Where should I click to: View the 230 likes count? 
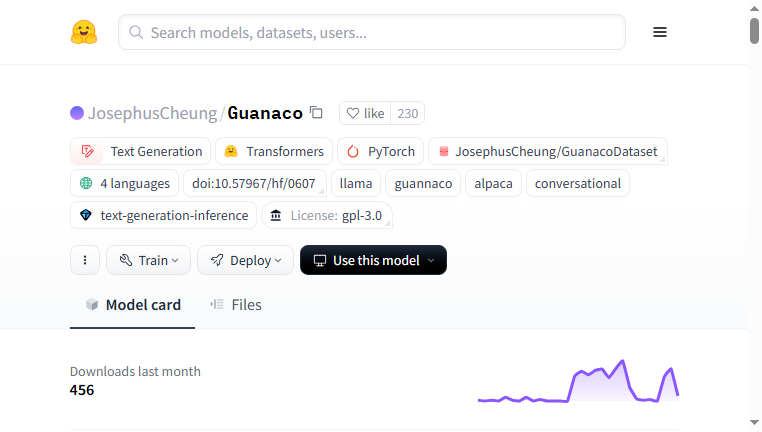[x=408, y=113]
